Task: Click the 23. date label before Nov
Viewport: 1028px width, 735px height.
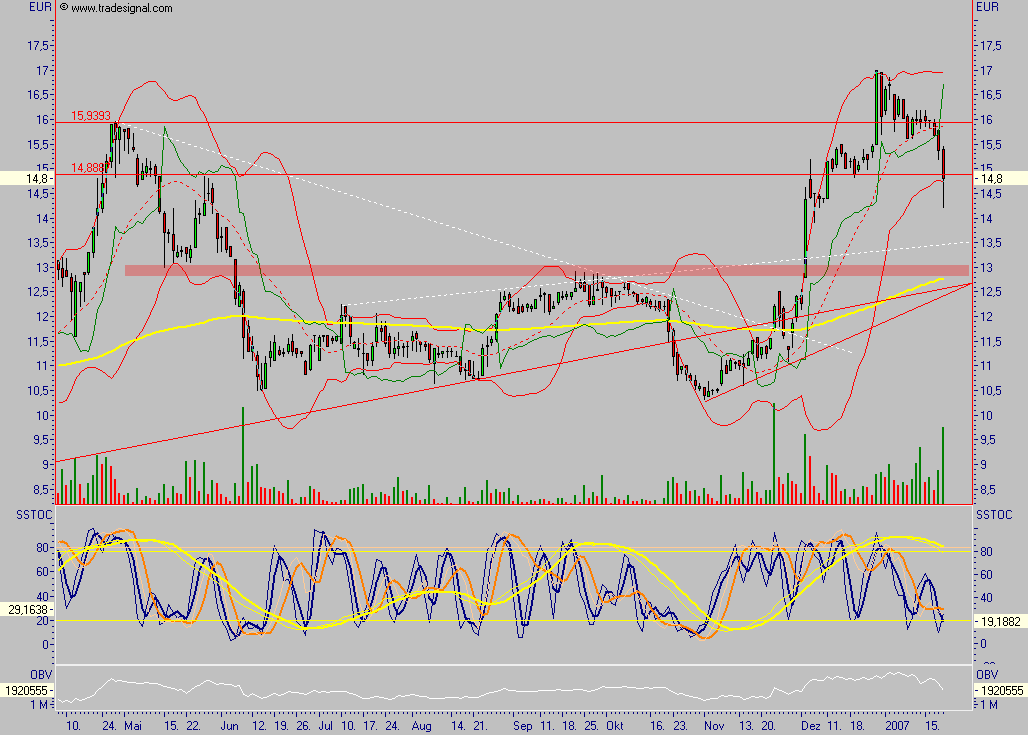Action: [x=680, y=726]
